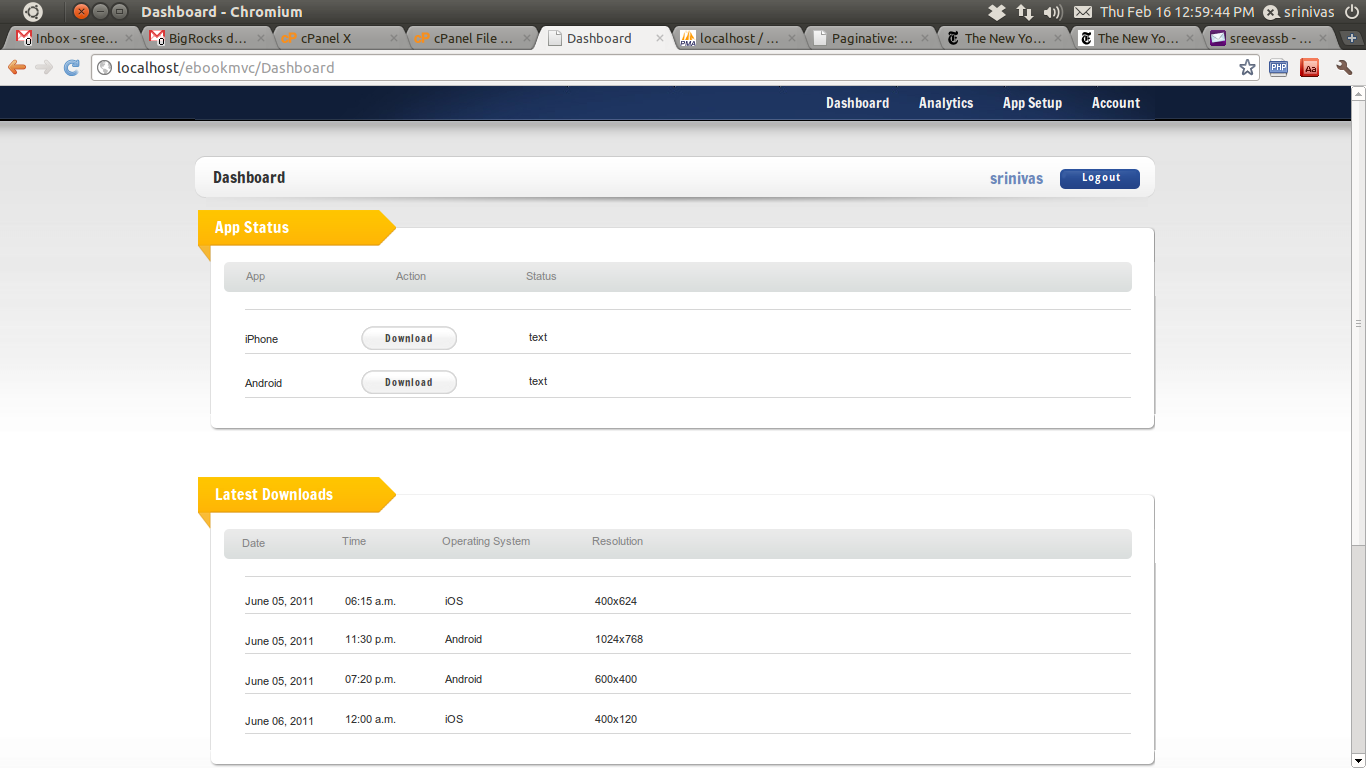
Task: Download the iPhone app
Action: coord(408,338)
